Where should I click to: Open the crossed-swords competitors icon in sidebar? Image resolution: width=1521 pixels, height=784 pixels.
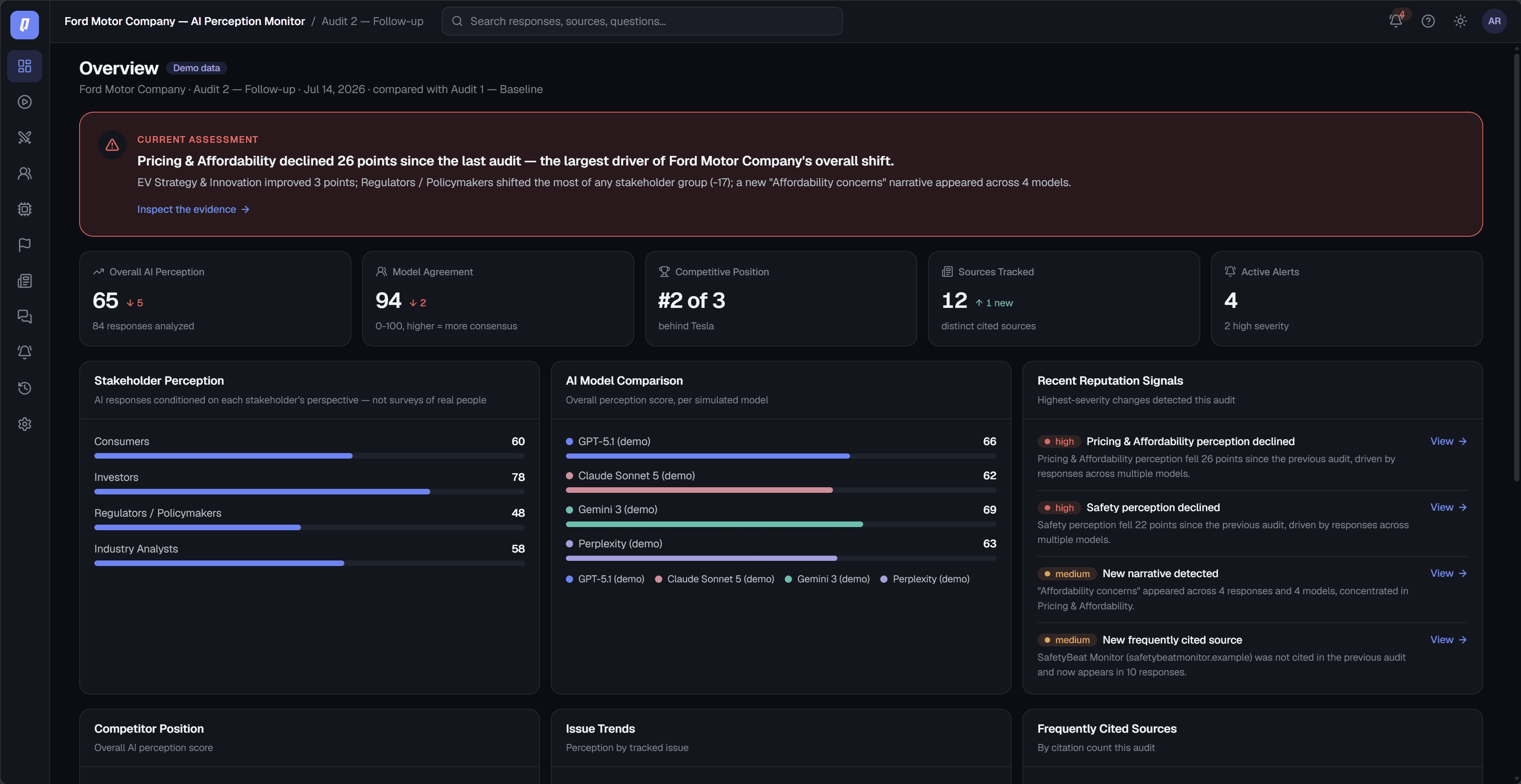[25, 138]
